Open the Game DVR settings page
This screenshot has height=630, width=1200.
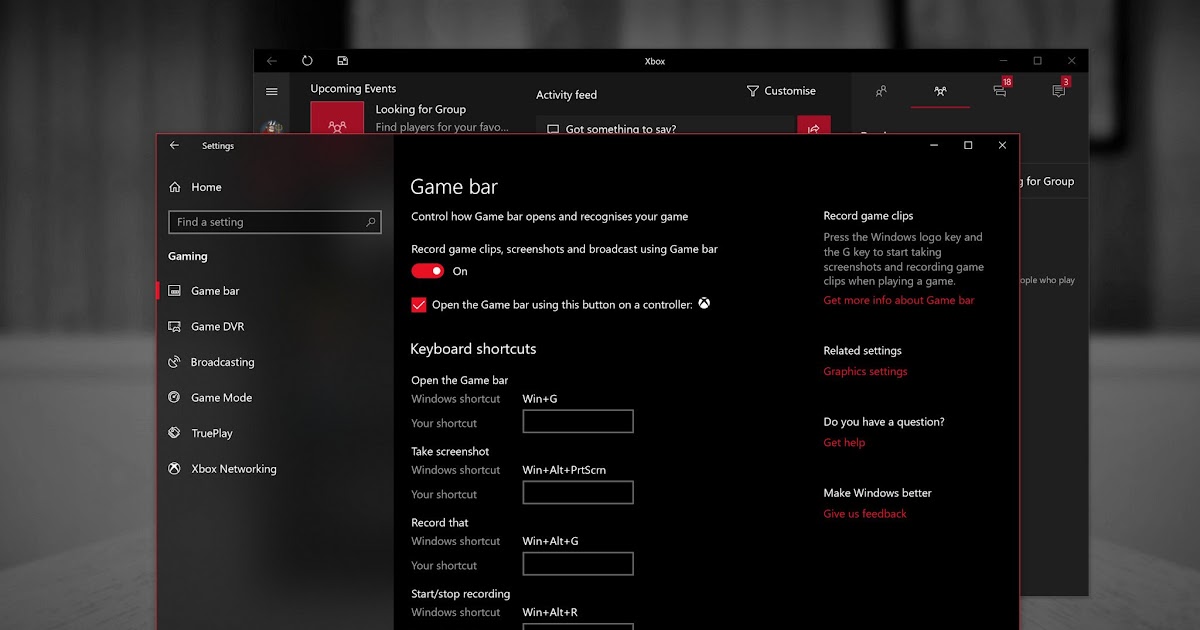click(217, 327)
